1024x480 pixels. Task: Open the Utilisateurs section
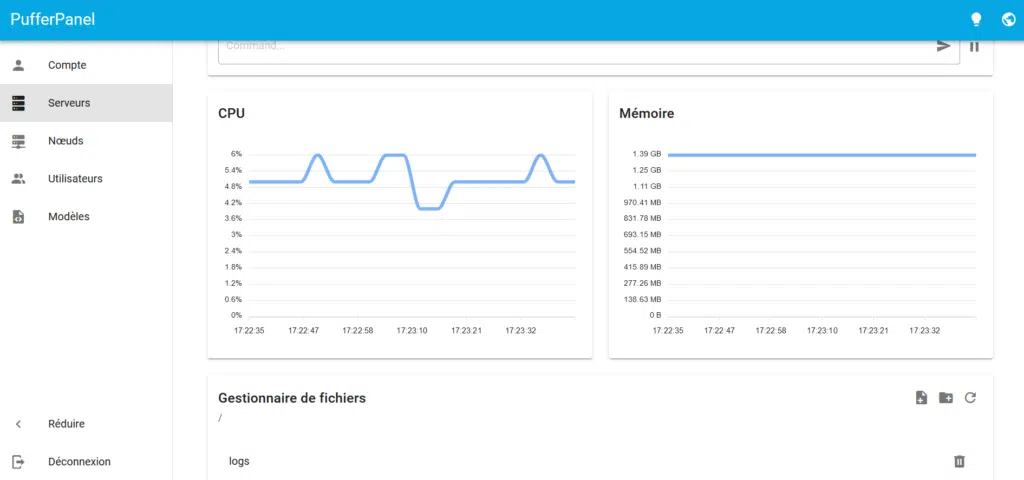click(86, 179)
